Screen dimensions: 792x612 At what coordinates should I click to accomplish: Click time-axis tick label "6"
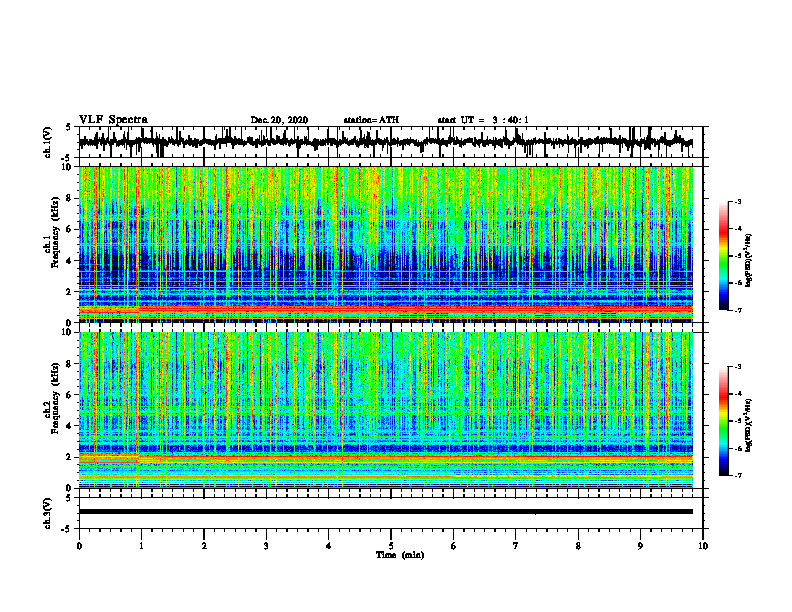click(x=454, y=546)
